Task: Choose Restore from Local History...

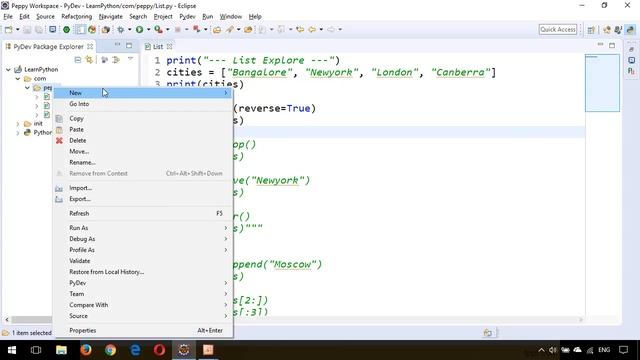Action: point(143,272)
